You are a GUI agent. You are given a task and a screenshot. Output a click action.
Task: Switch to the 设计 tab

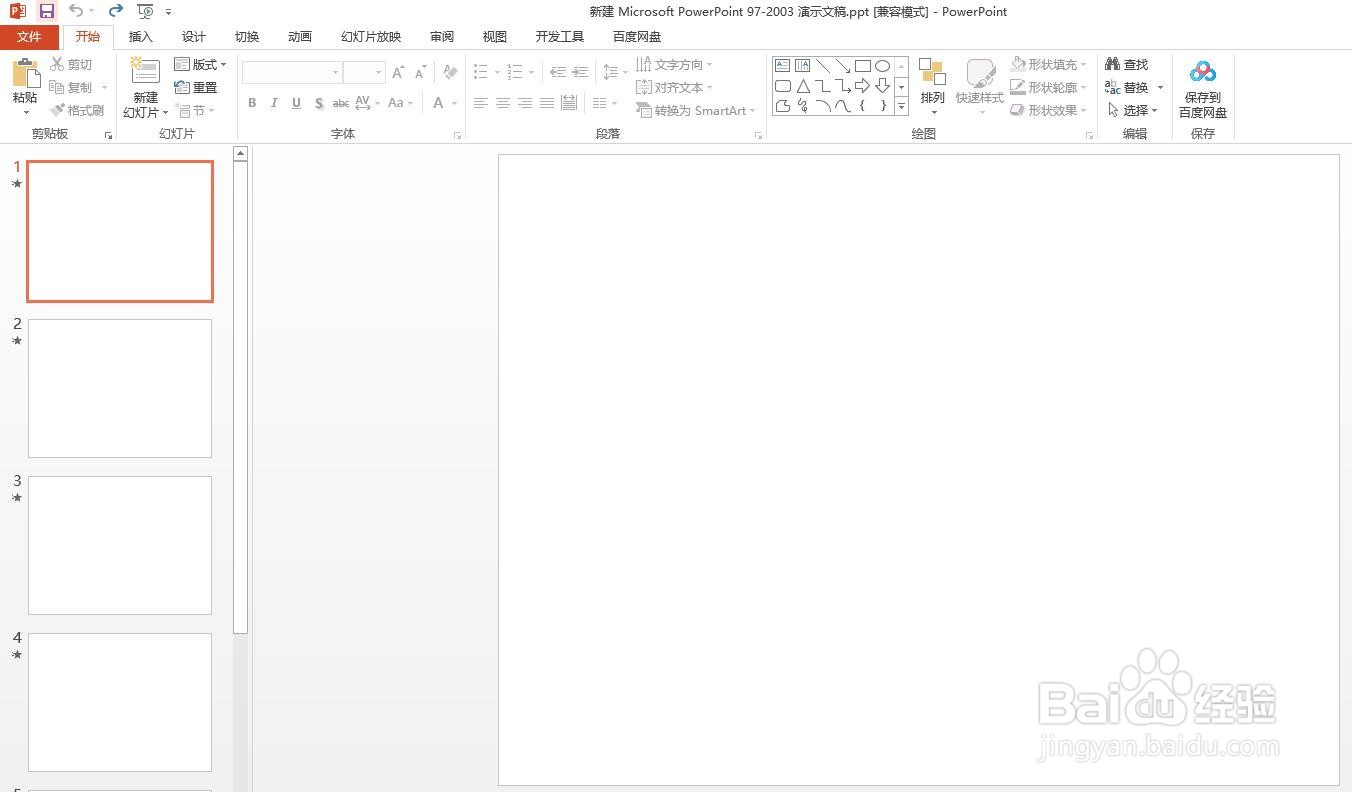coord(194,37)
